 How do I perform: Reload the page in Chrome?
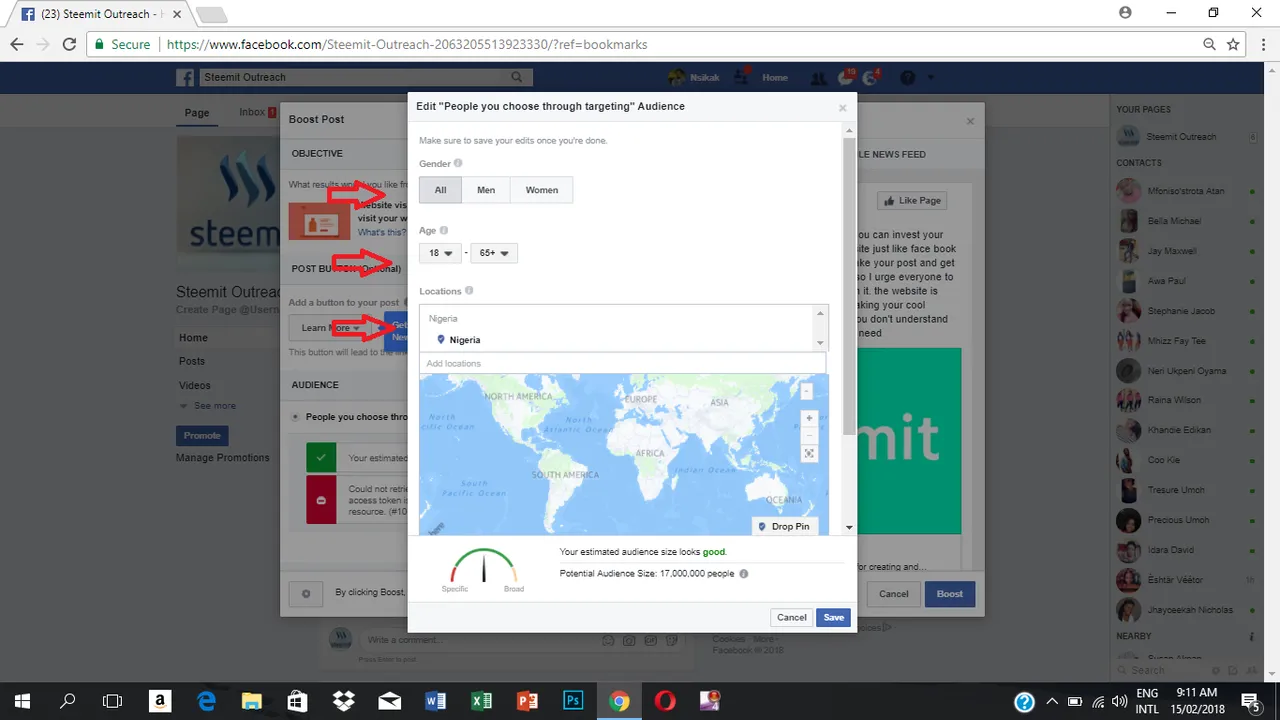69,44
